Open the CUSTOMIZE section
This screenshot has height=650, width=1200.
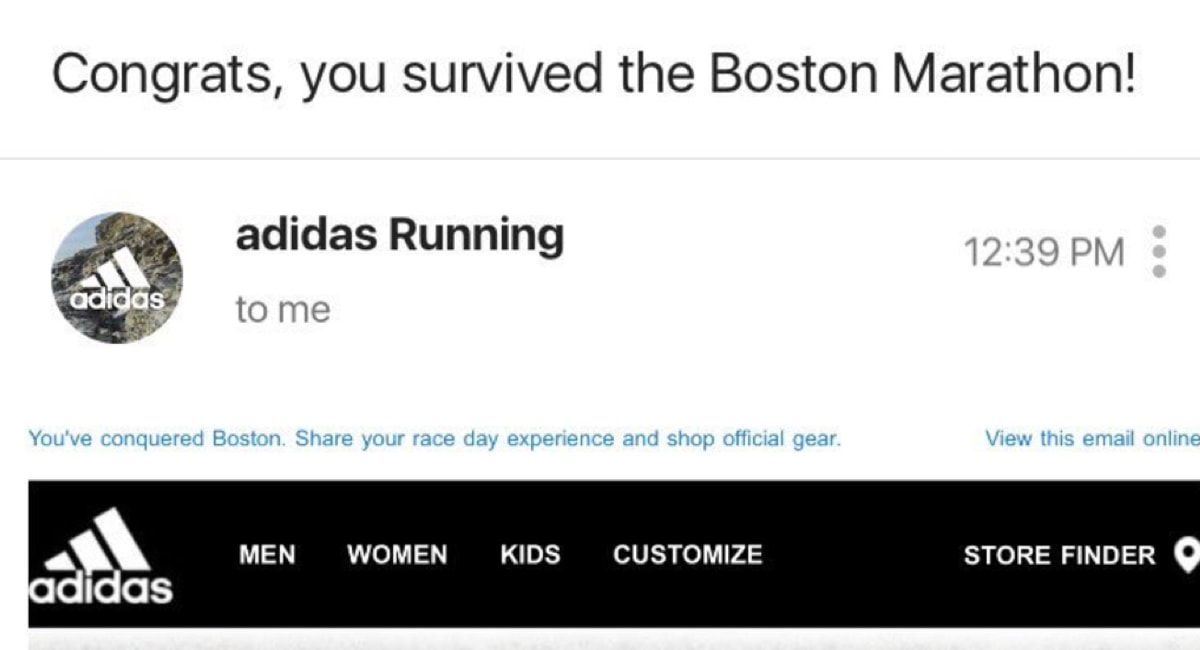click(x=687, y=555)
